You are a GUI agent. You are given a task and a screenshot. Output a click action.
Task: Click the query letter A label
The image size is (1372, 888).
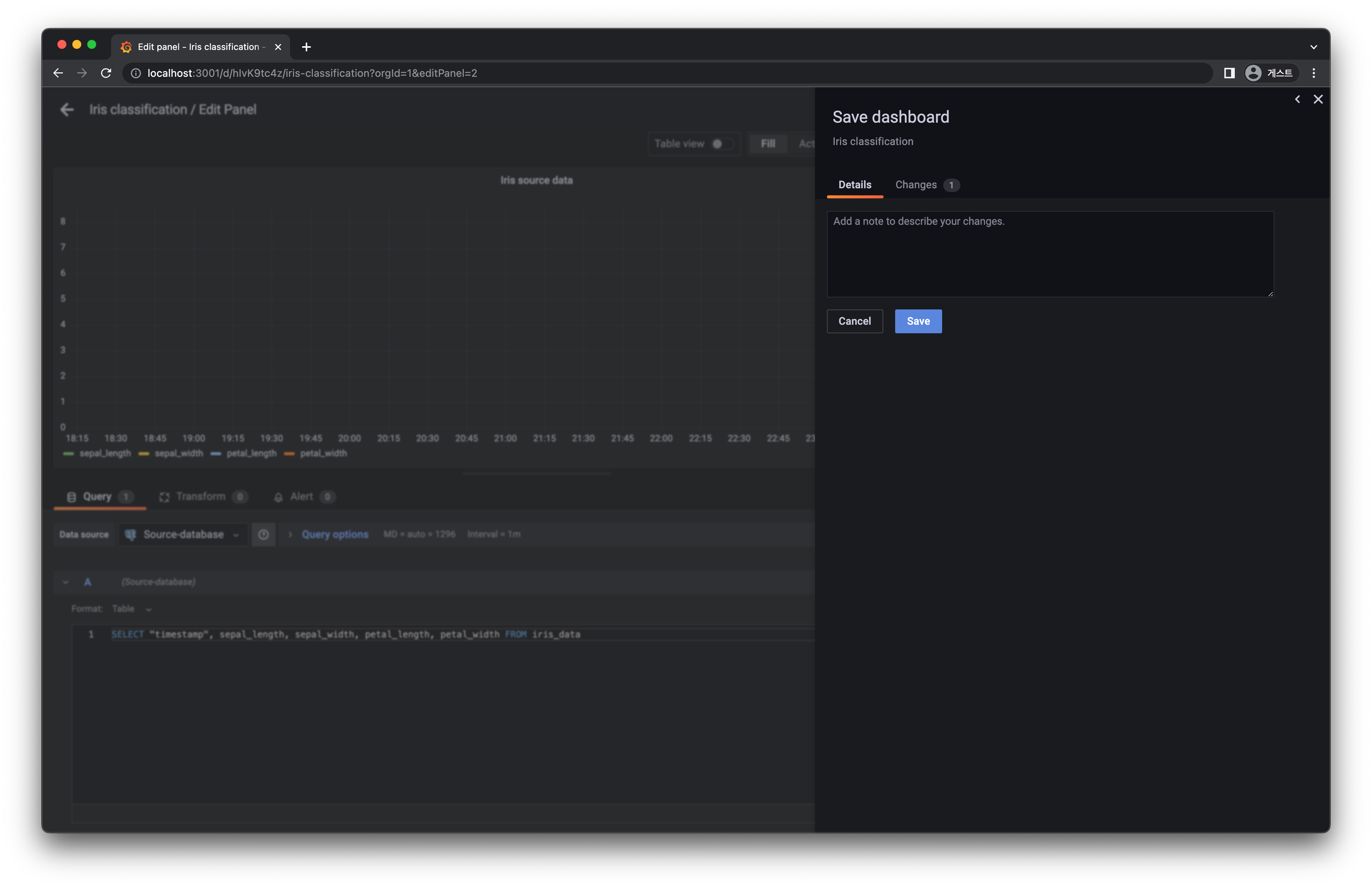click(x=88, y=582)
